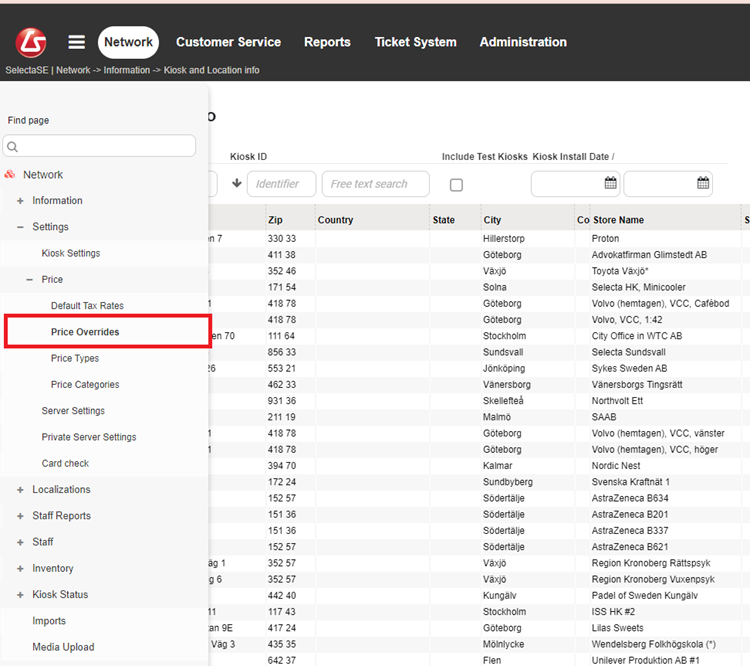Viewport: 750px width, 666px height.
Task: Open the Customer Service menu
Action: point(228,42)
